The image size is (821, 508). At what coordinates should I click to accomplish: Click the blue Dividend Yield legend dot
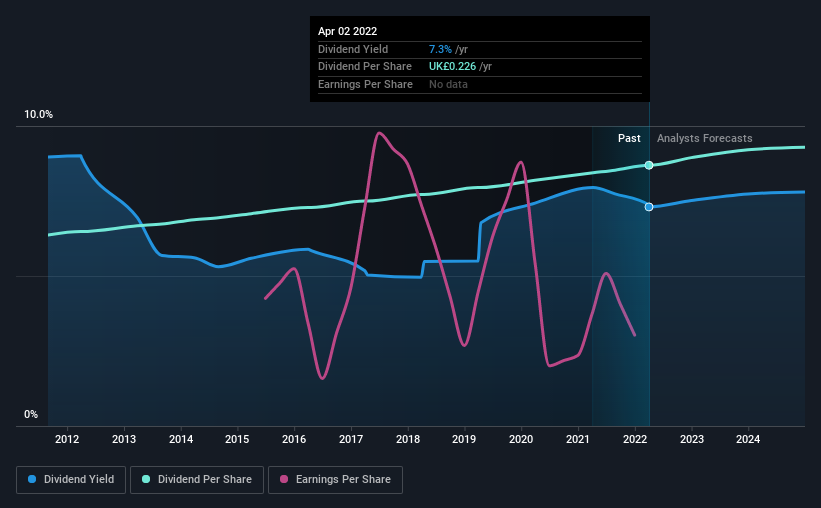pyautogui.click(x=32, y=479)
